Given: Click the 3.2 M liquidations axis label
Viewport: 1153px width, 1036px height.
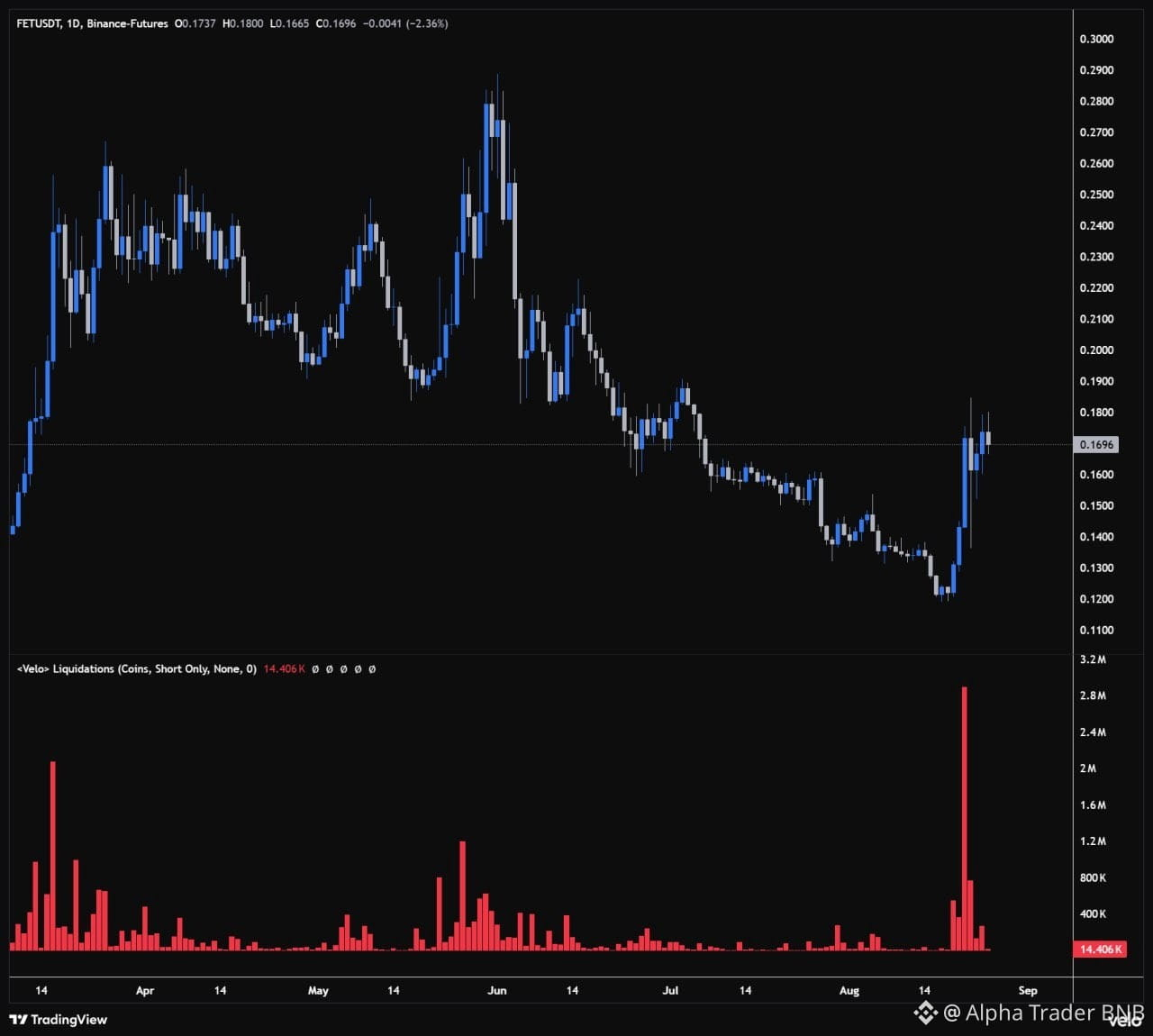Looking at the screenshot, I should (1093, 659).
